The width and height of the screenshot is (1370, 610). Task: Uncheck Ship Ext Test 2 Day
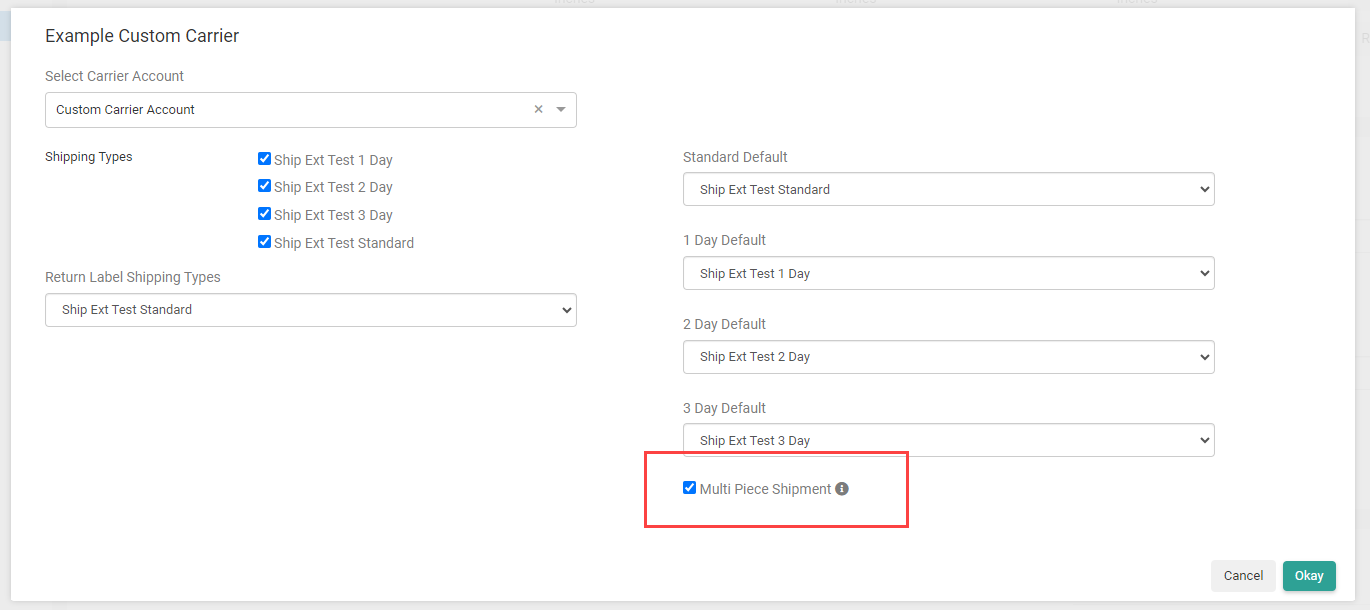(264, 186)
